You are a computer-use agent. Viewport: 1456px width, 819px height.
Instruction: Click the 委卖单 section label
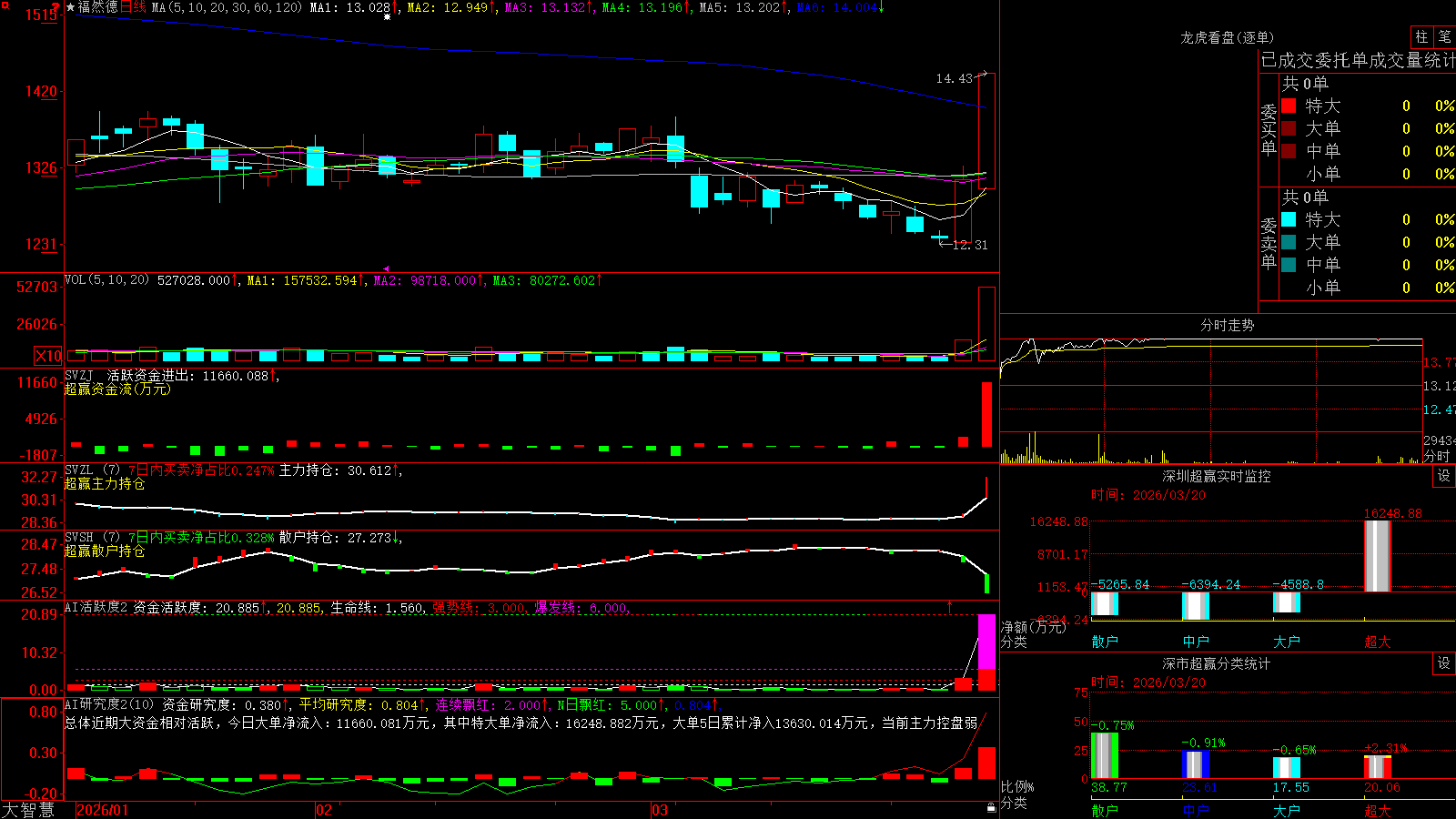coord(1269,243)
